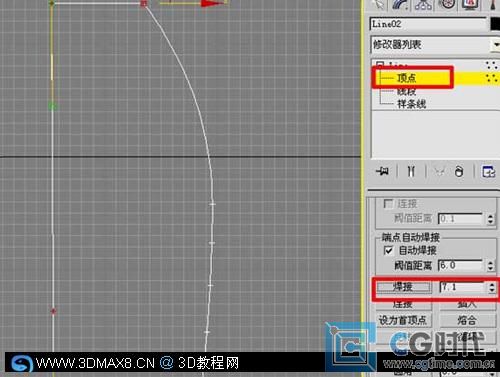
Task: Click the 阈值距离 field showing 6.0
Action: [460, 266]
